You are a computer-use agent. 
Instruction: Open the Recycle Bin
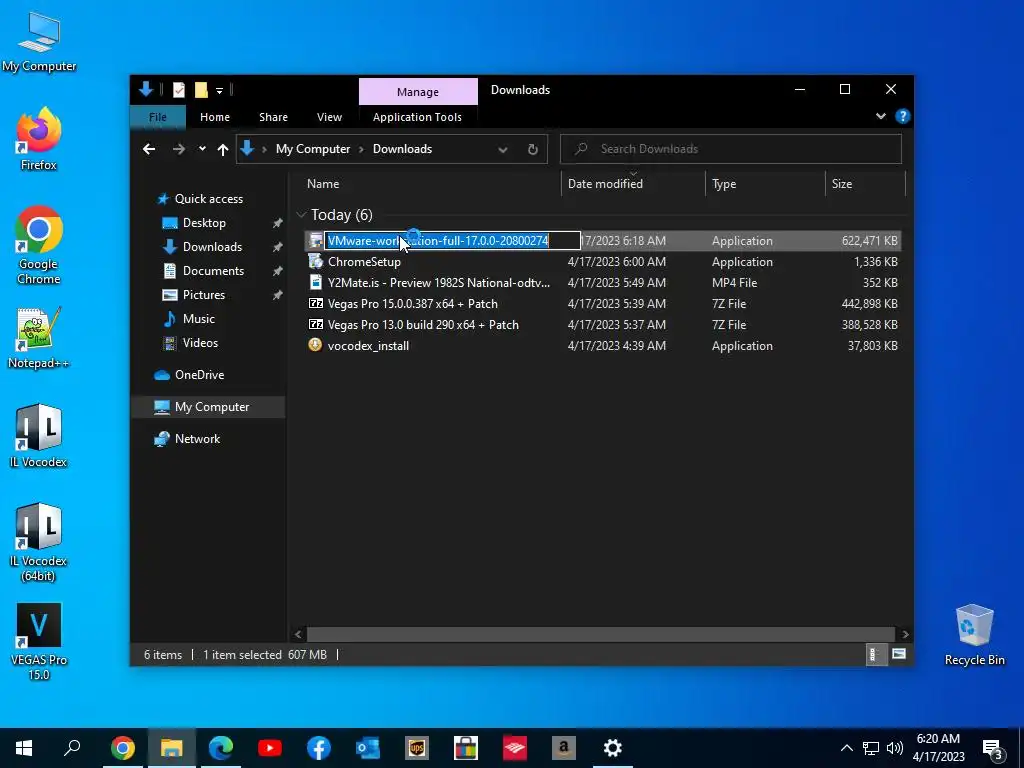tap(974, 634)
